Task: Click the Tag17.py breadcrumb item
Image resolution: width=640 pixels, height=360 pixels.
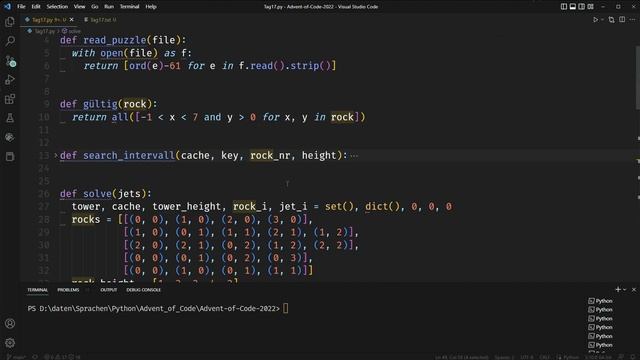Action: 42,31
